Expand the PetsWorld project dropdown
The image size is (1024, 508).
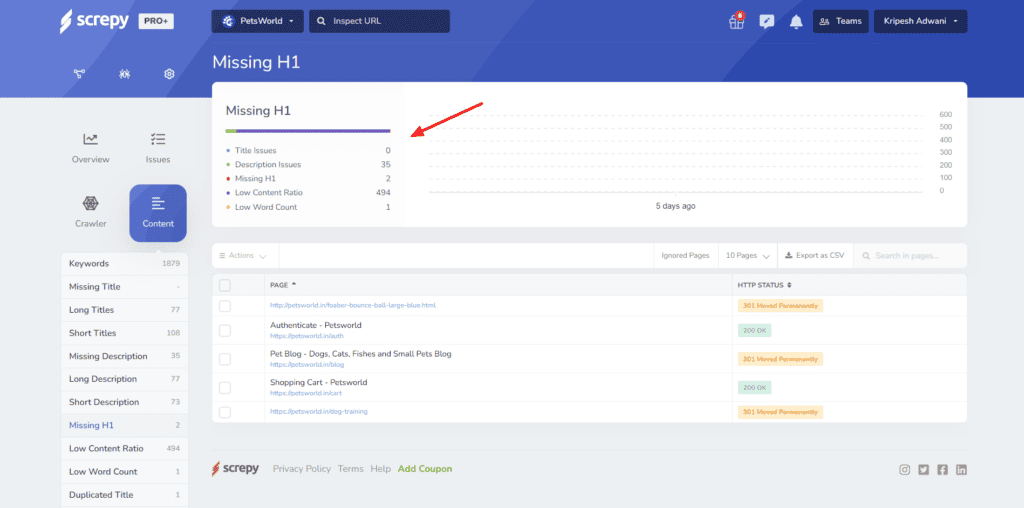(x=258, y=21)
